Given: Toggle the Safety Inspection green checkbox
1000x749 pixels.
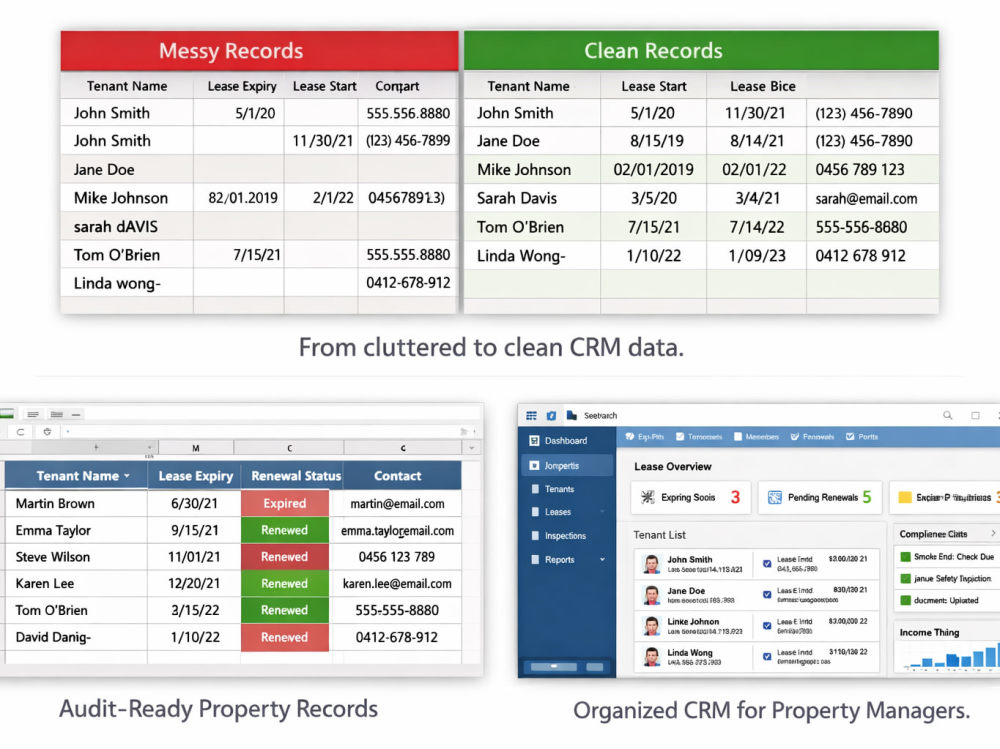Looking at the screenshot, I should click(x=905, y=579).
